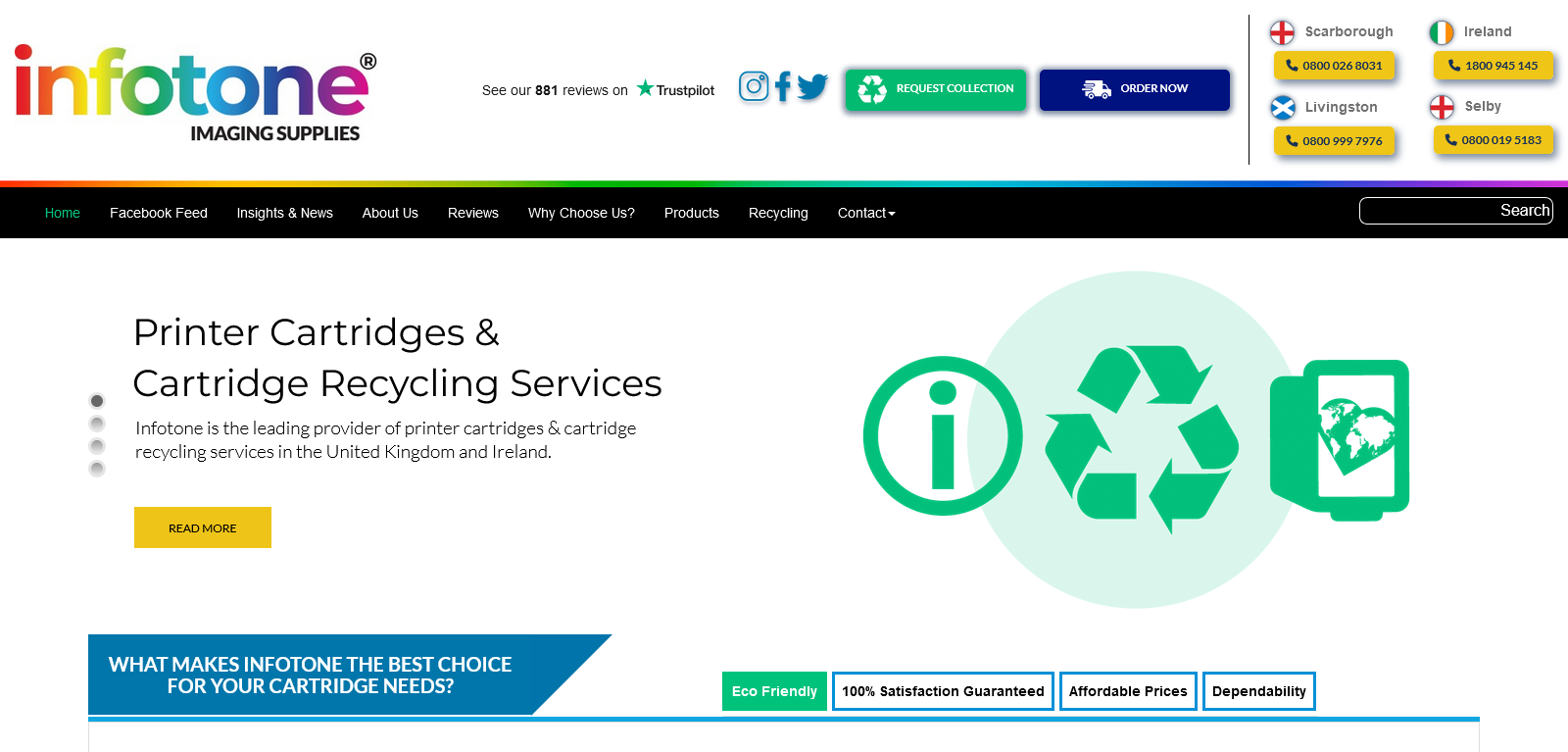Open the Facebook social icon
Screen dimensions: 1568x752
pyautogui.click(x=783, y=86)
